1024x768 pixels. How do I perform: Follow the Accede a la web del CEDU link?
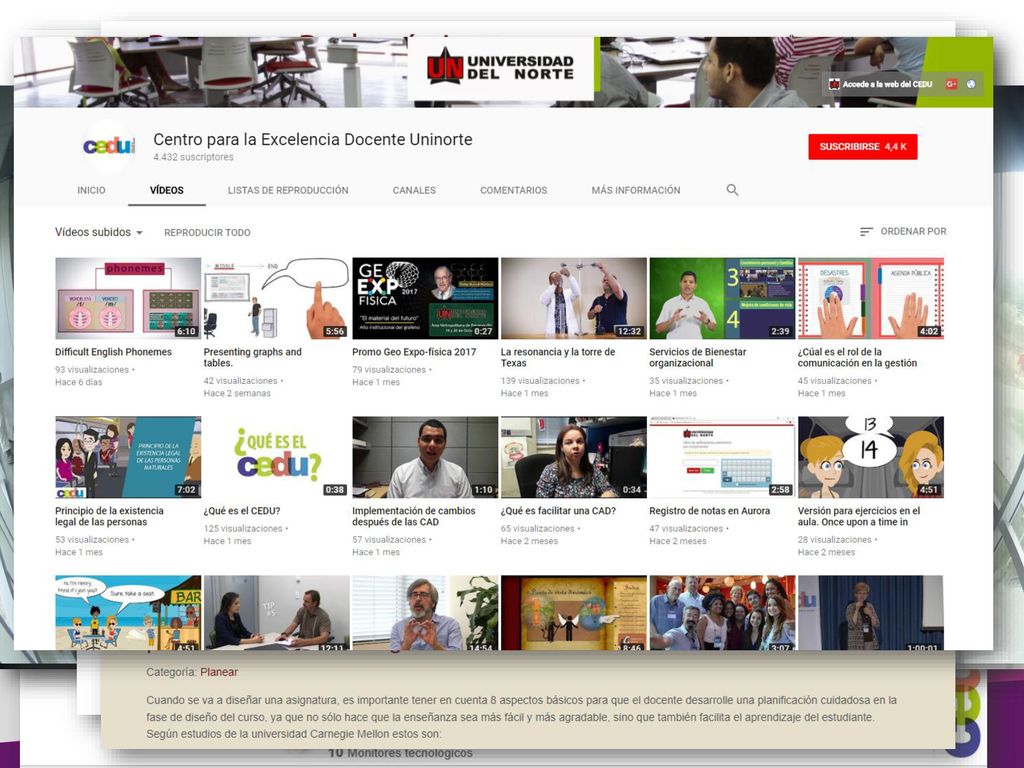tap(880, 84)
